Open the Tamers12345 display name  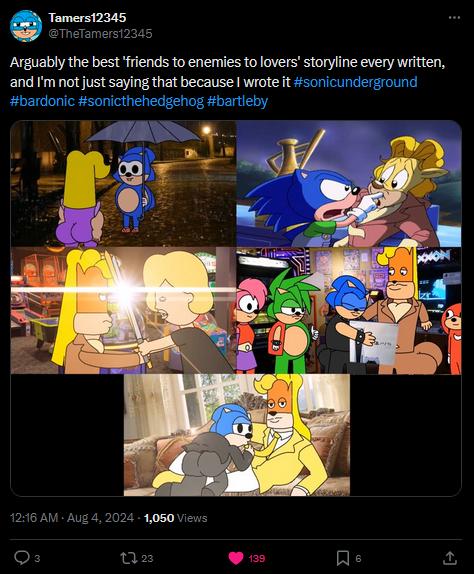(x=87, y=18)
